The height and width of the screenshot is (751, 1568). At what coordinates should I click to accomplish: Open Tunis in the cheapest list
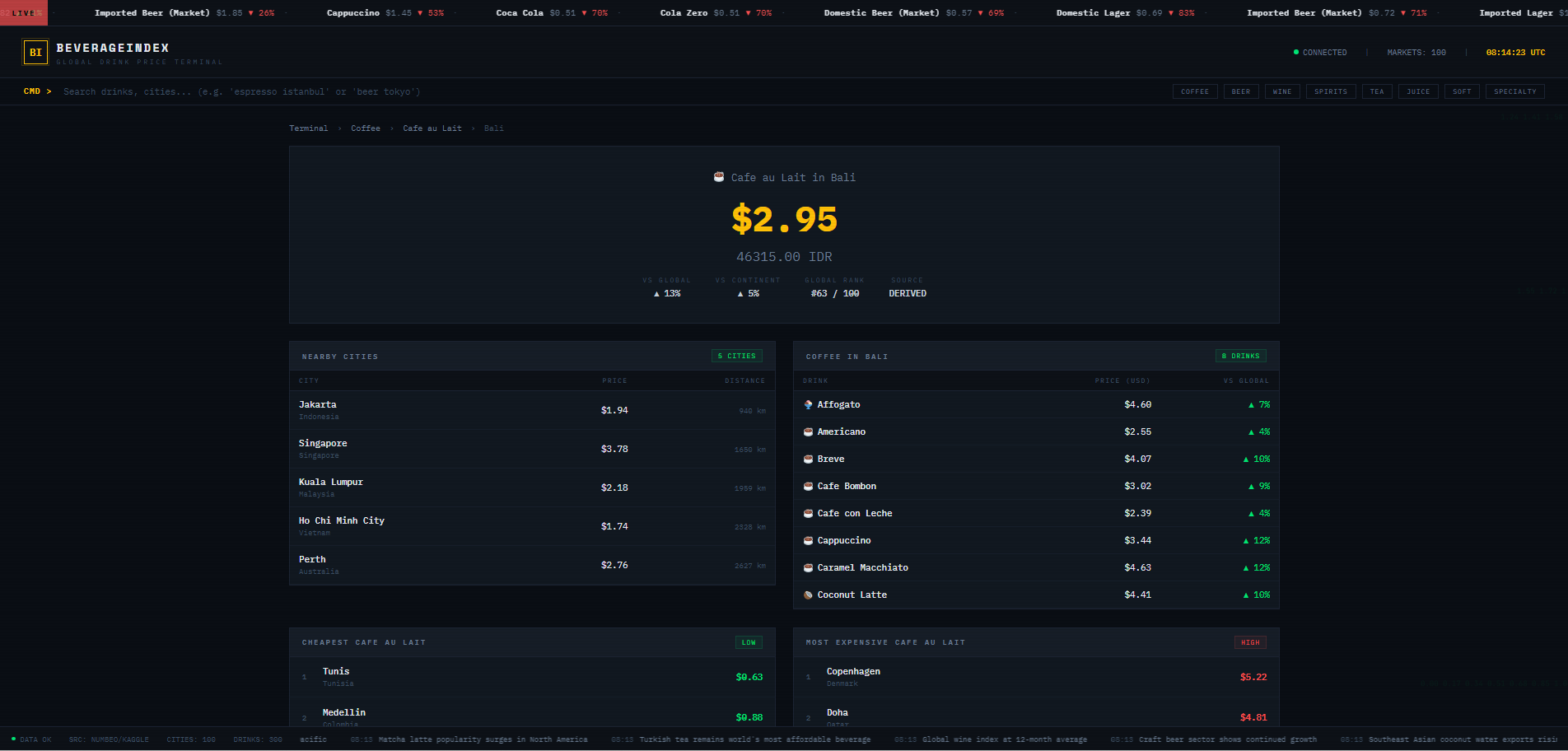tap(532, 677)
